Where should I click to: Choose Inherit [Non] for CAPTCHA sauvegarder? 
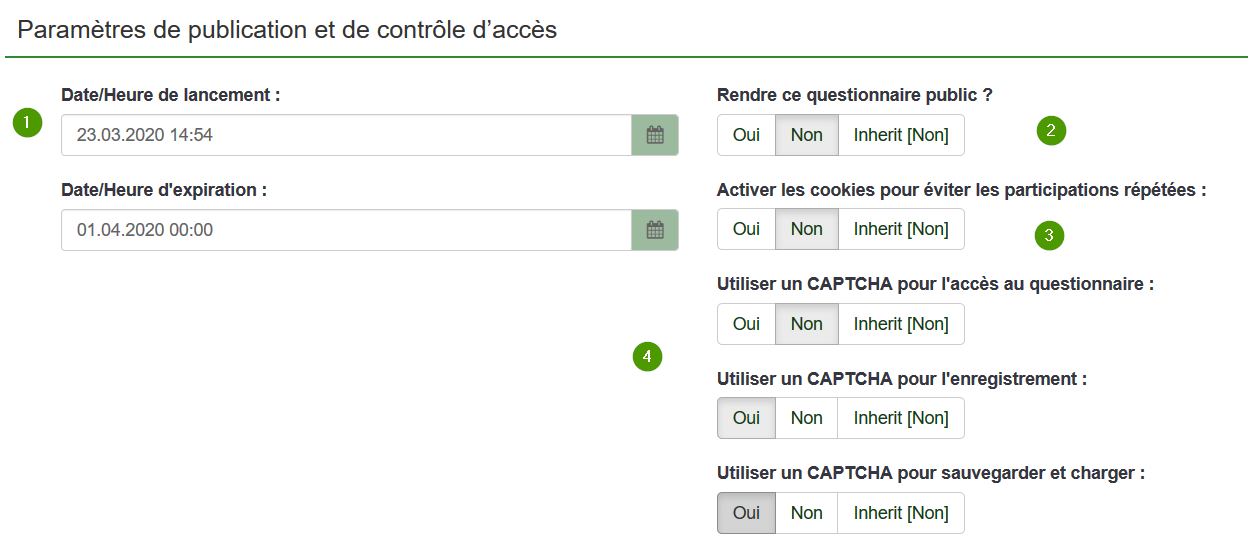click(901, 513)
